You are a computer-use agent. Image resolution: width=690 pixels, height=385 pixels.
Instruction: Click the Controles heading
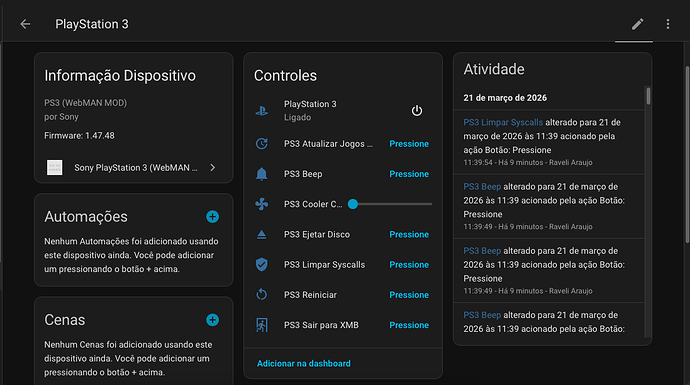[x=285, y=76]
